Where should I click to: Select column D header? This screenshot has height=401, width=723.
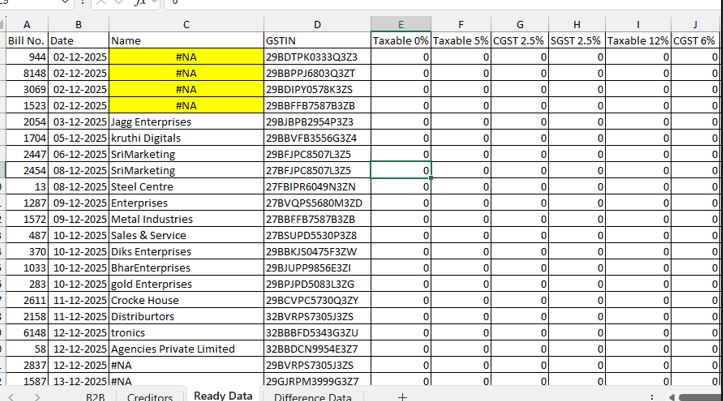(316, 24)
